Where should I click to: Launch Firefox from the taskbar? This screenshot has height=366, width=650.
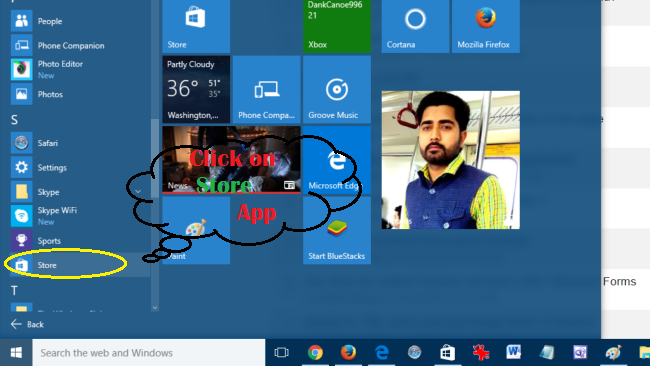[348, 353]
